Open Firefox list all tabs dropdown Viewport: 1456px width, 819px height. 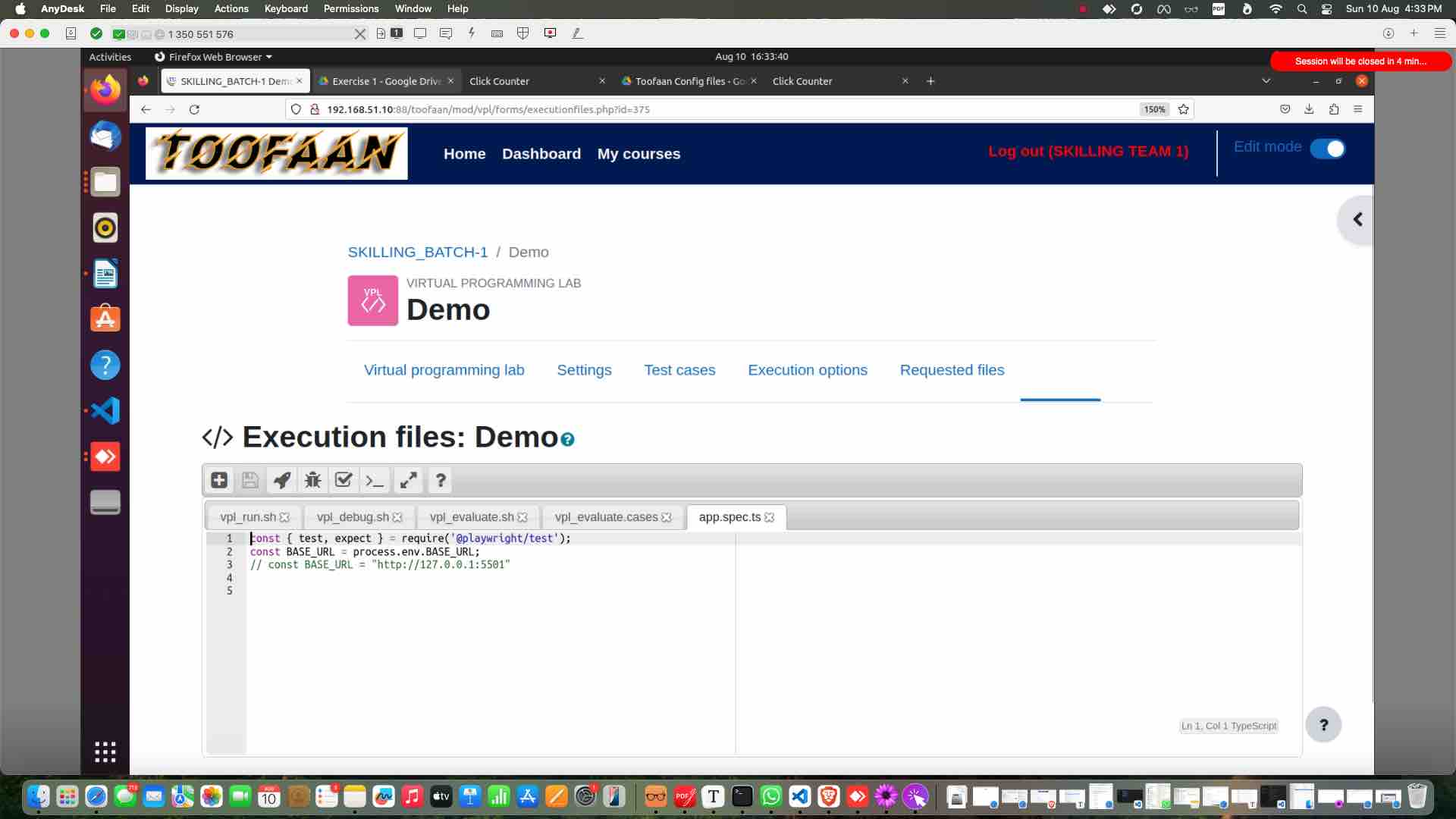click(1266, 81)
